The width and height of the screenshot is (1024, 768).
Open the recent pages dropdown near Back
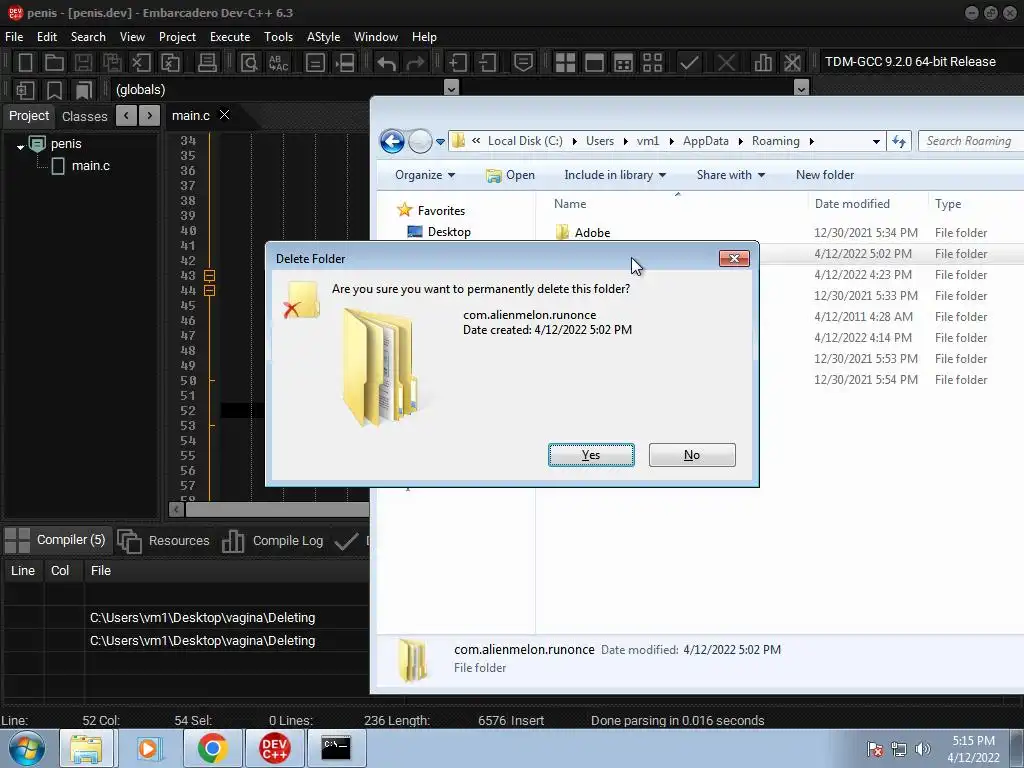tap(440, 142)
